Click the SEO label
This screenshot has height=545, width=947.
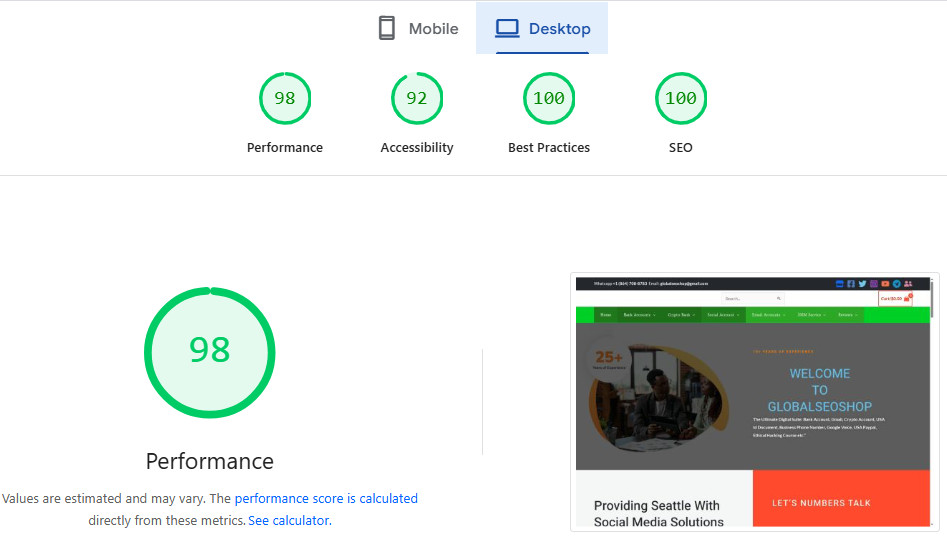tap(681, 147)
